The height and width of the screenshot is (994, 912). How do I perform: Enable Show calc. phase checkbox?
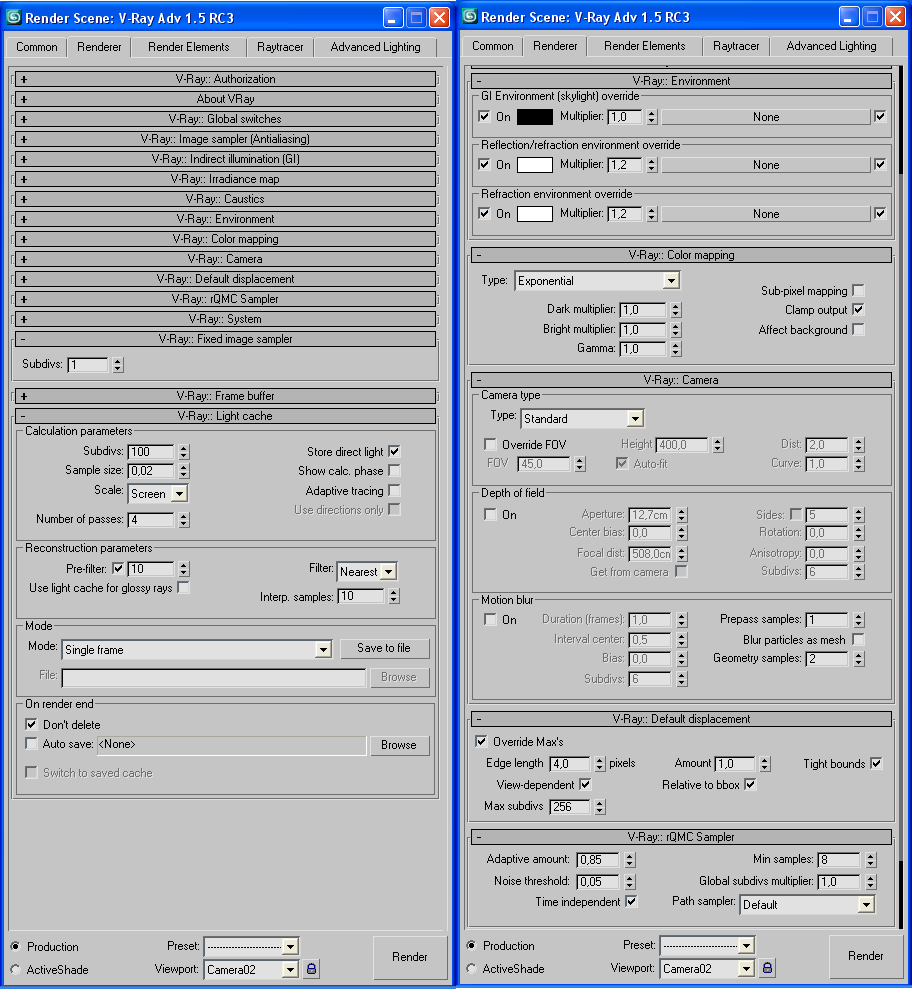(x=394, y=470)
